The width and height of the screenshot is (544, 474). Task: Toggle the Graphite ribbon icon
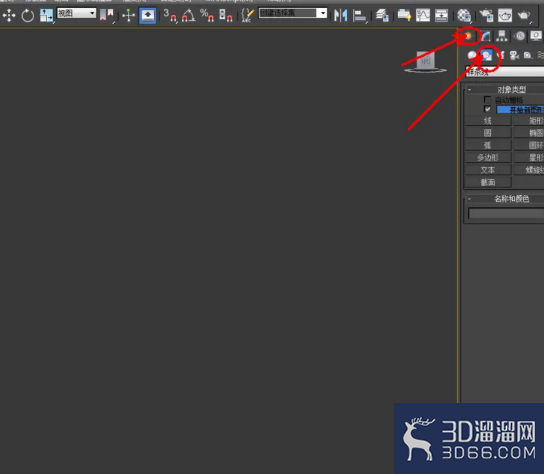(404, 16)
